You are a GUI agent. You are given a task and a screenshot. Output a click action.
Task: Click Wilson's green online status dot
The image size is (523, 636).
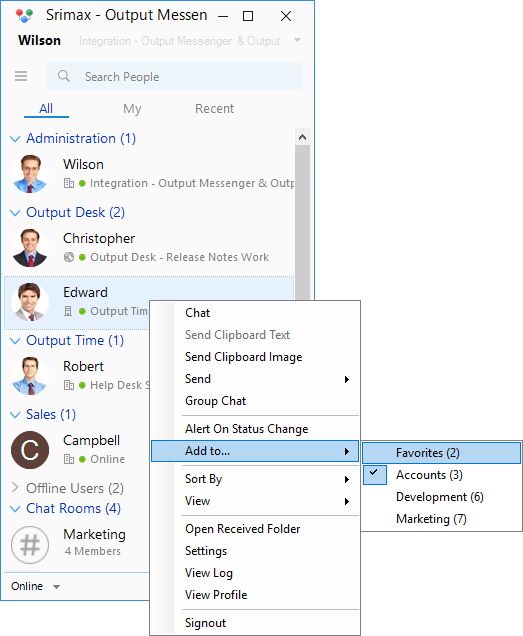(82, 183)
